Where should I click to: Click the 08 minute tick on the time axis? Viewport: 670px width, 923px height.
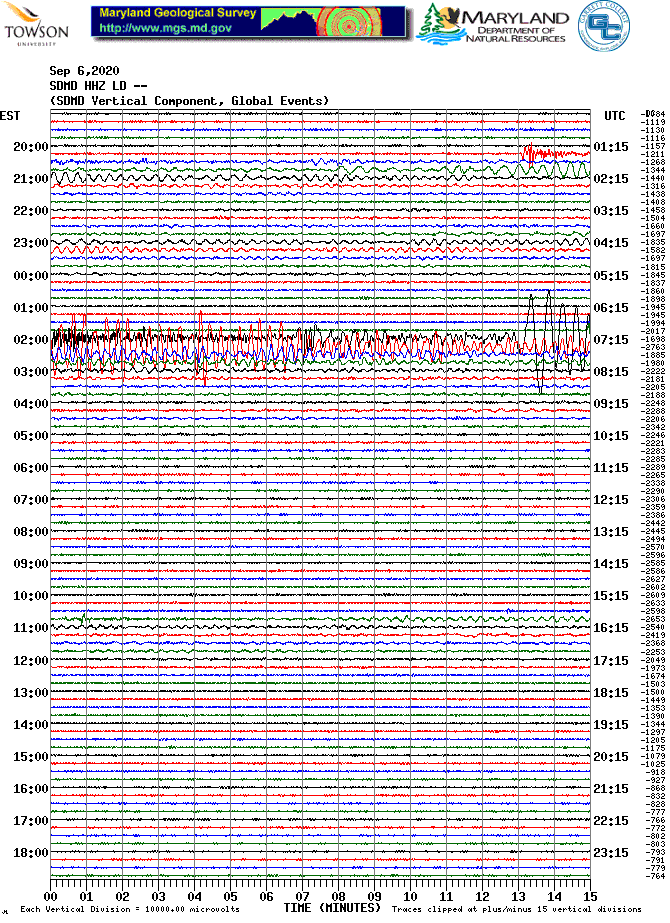(x=338, y=896)
